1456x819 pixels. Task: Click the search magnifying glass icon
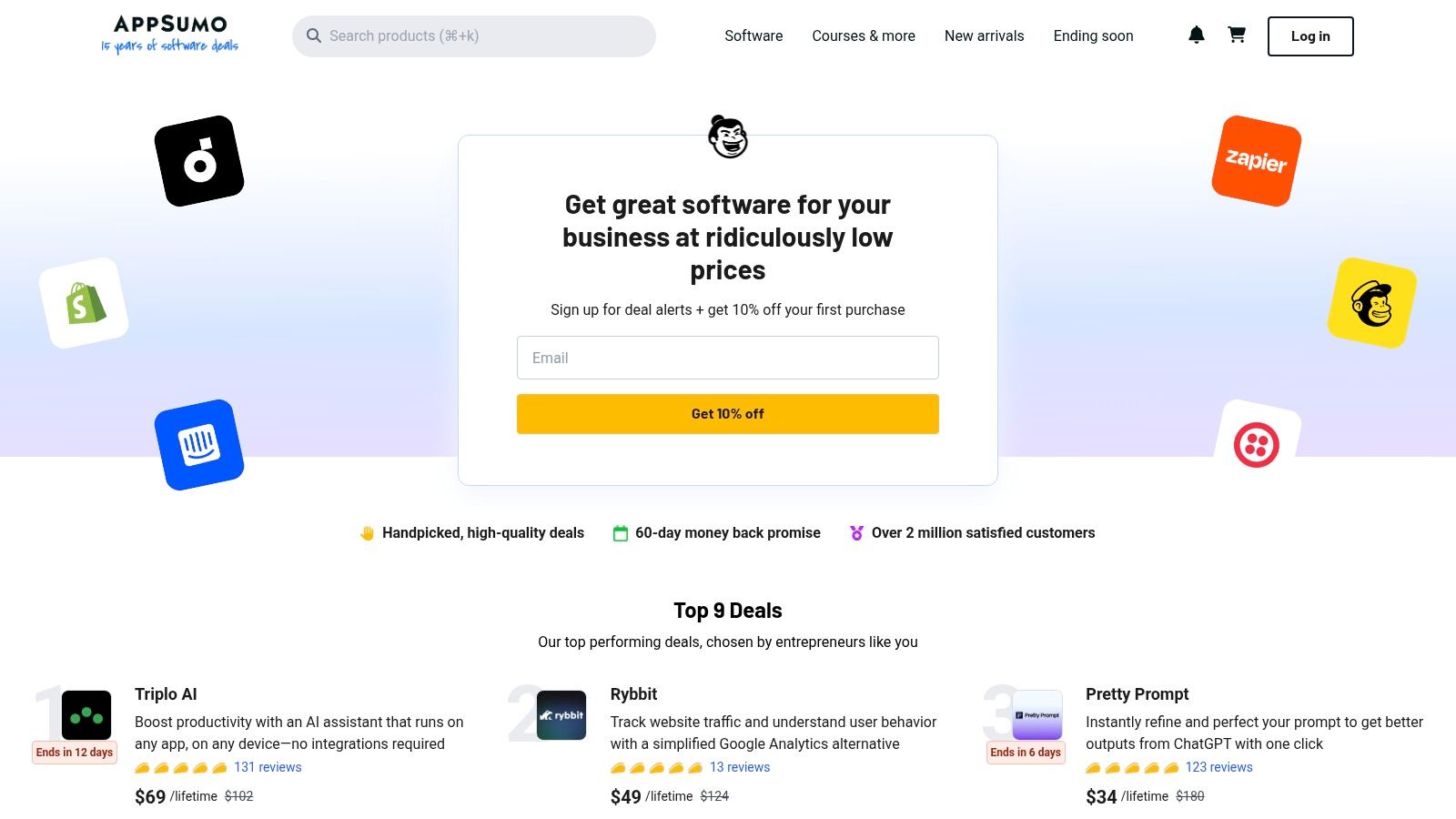tap(314, 35)
